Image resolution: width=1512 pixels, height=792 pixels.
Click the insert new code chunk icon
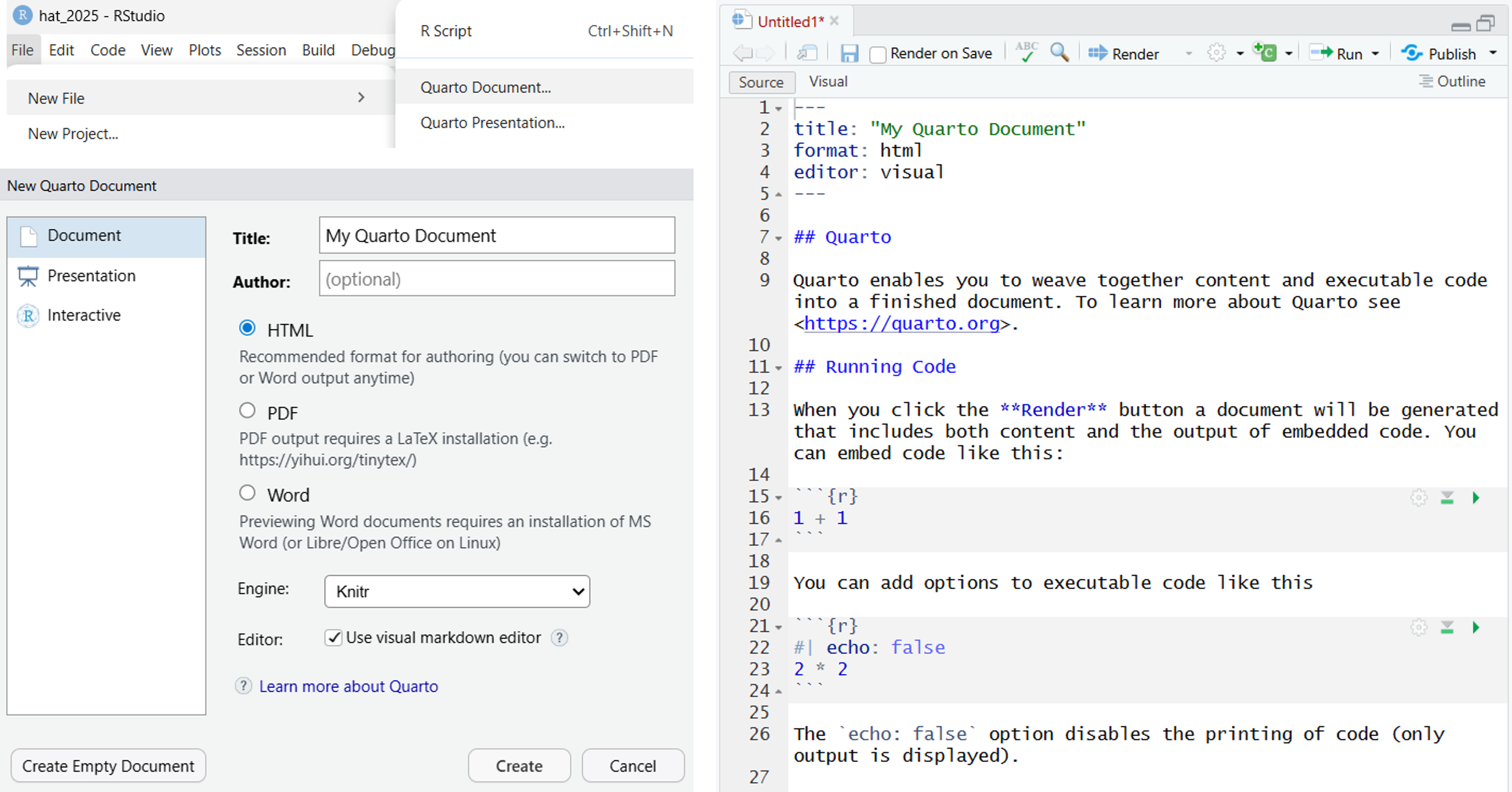pyautogui.click(x=1265, y=53)
